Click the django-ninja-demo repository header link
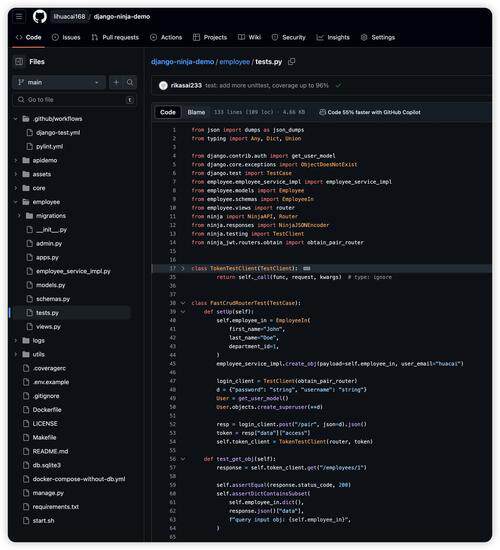Viewport: 500px width, 550px height. [x=122, y=16]
